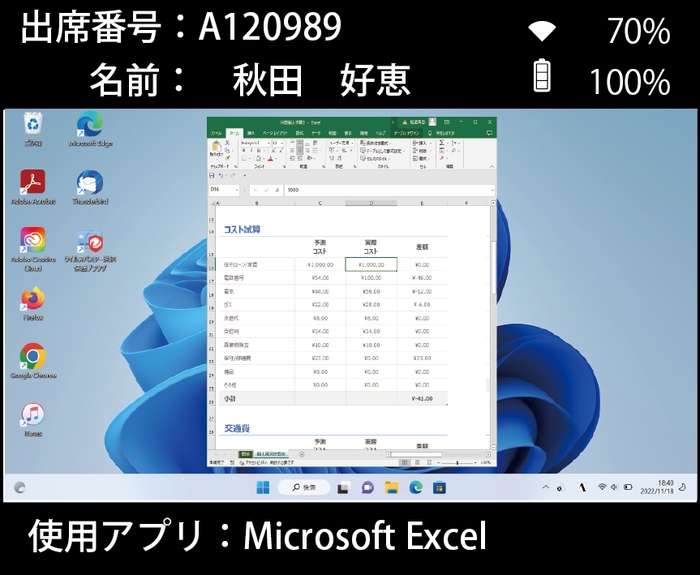The width and height of the screenshot is (700, 575).
Task: Switch to the ページレイアウト ribbon tab
Action: [x=275, y=133]
